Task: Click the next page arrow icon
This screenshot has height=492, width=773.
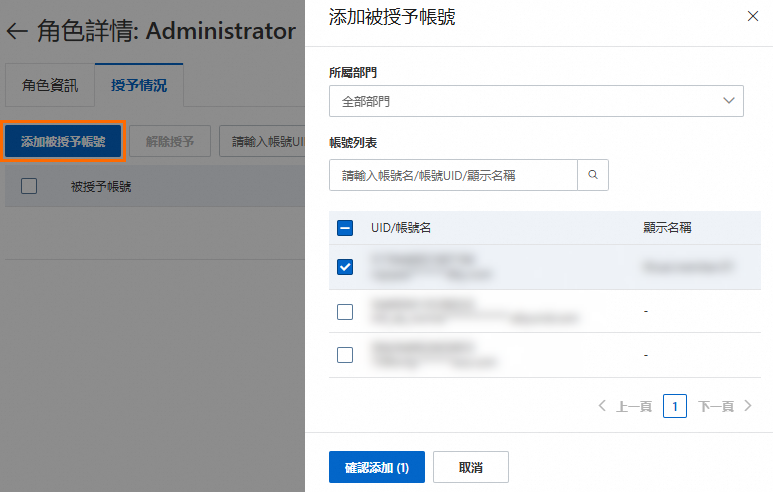Action: 748,406
